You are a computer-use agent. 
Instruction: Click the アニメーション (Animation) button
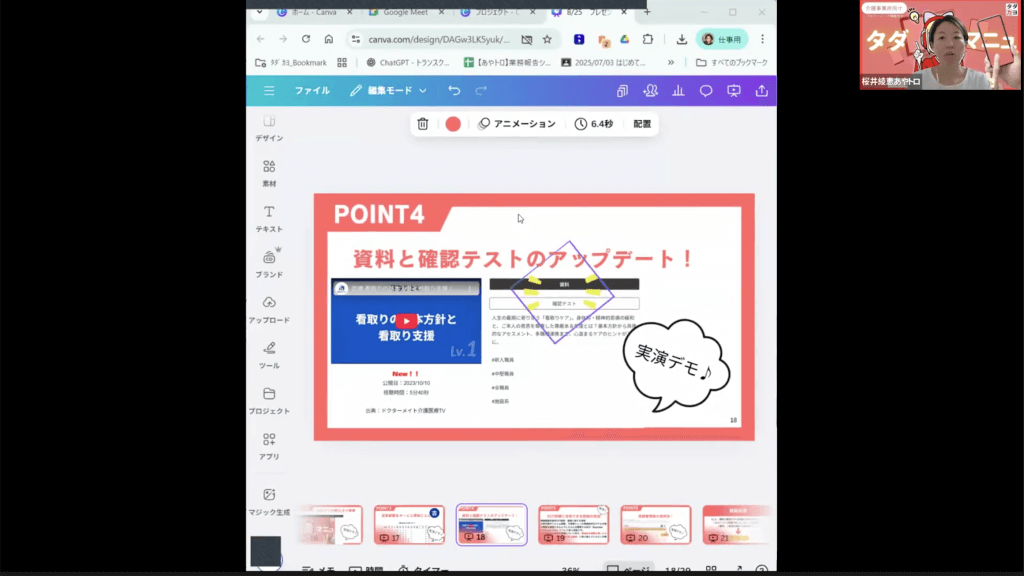(x=517, y=124)
